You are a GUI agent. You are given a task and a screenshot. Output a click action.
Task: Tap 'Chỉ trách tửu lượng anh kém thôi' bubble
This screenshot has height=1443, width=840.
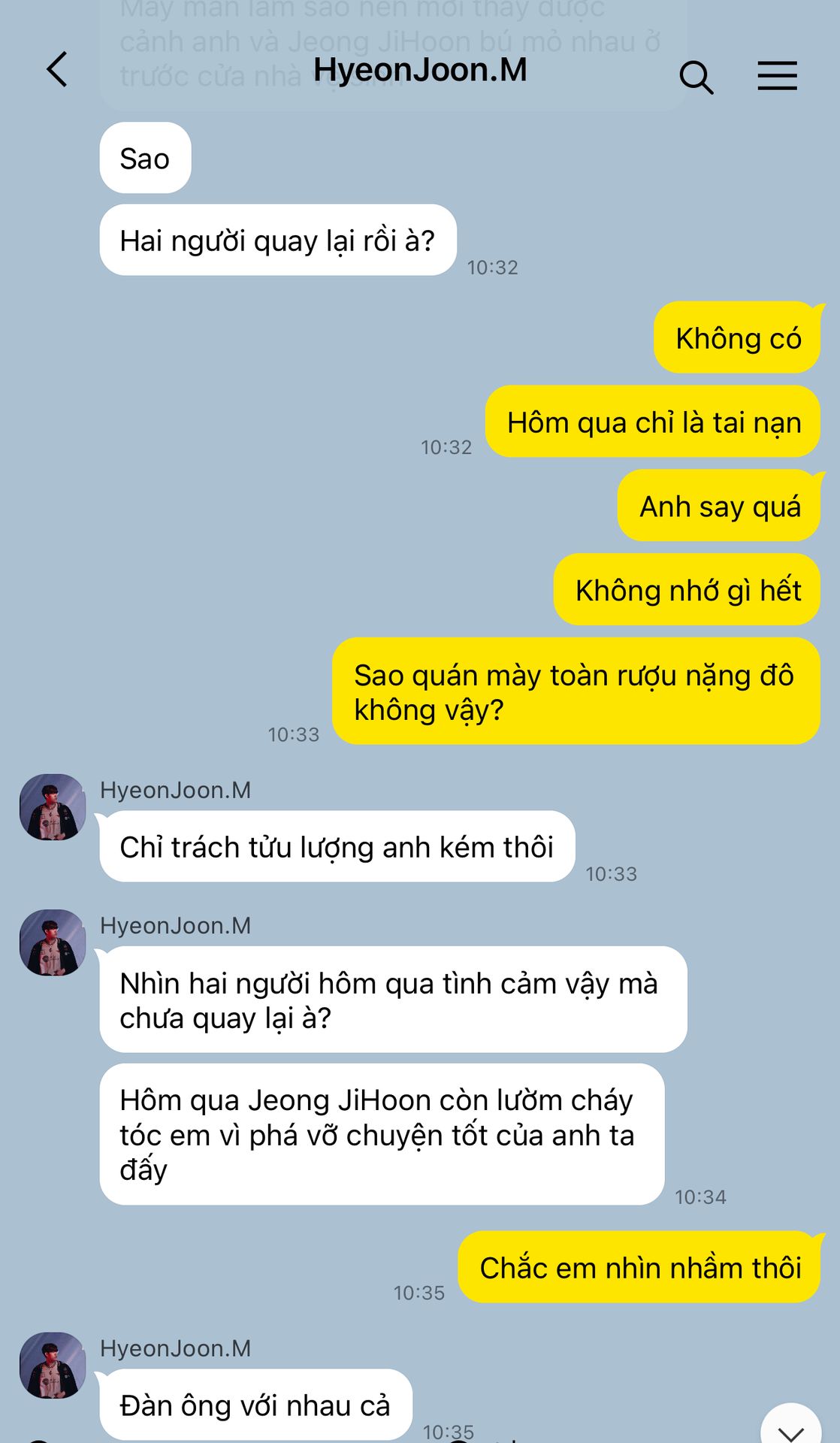point(337,846)
